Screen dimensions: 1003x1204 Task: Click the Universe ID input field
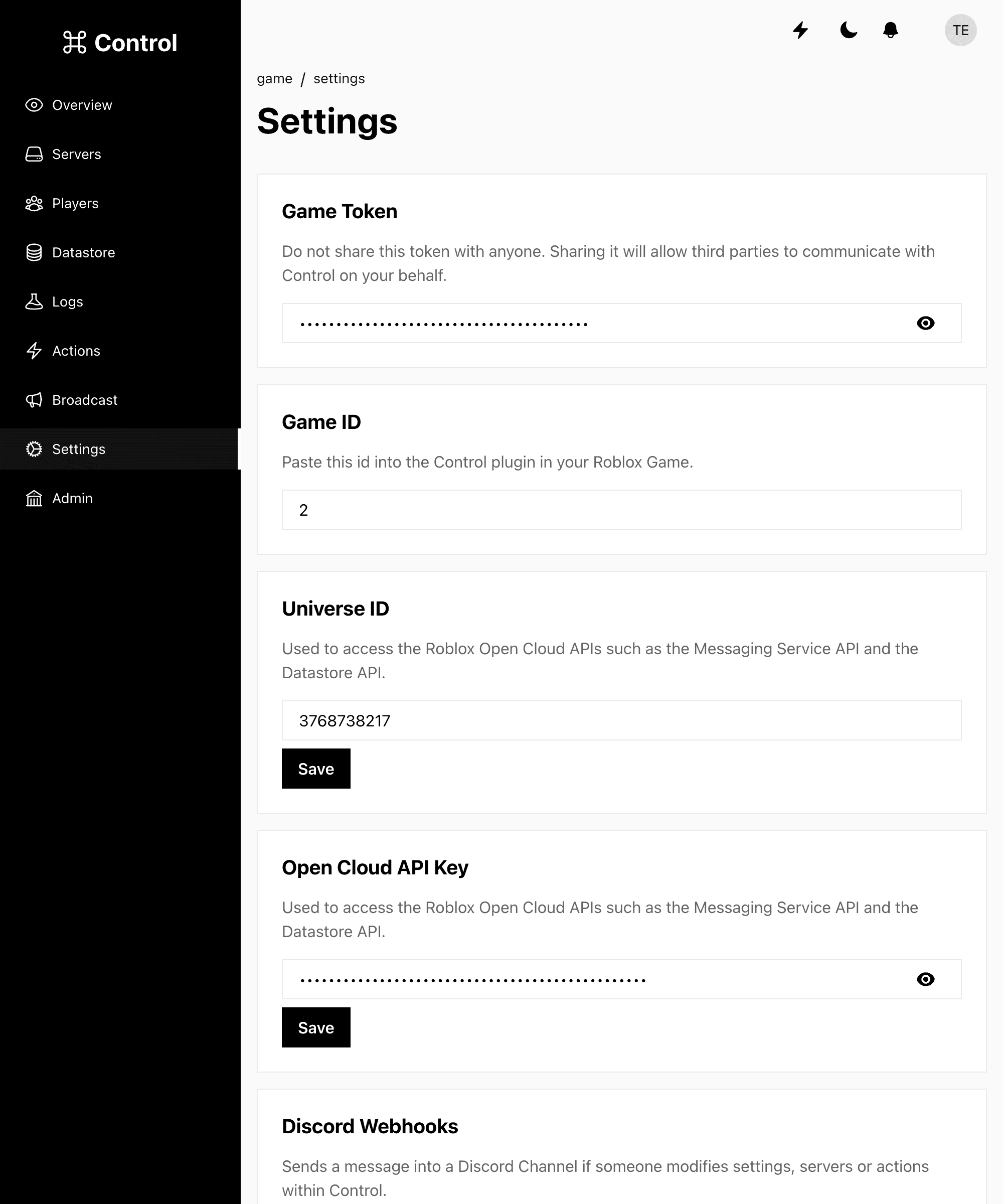pos(621,720)
